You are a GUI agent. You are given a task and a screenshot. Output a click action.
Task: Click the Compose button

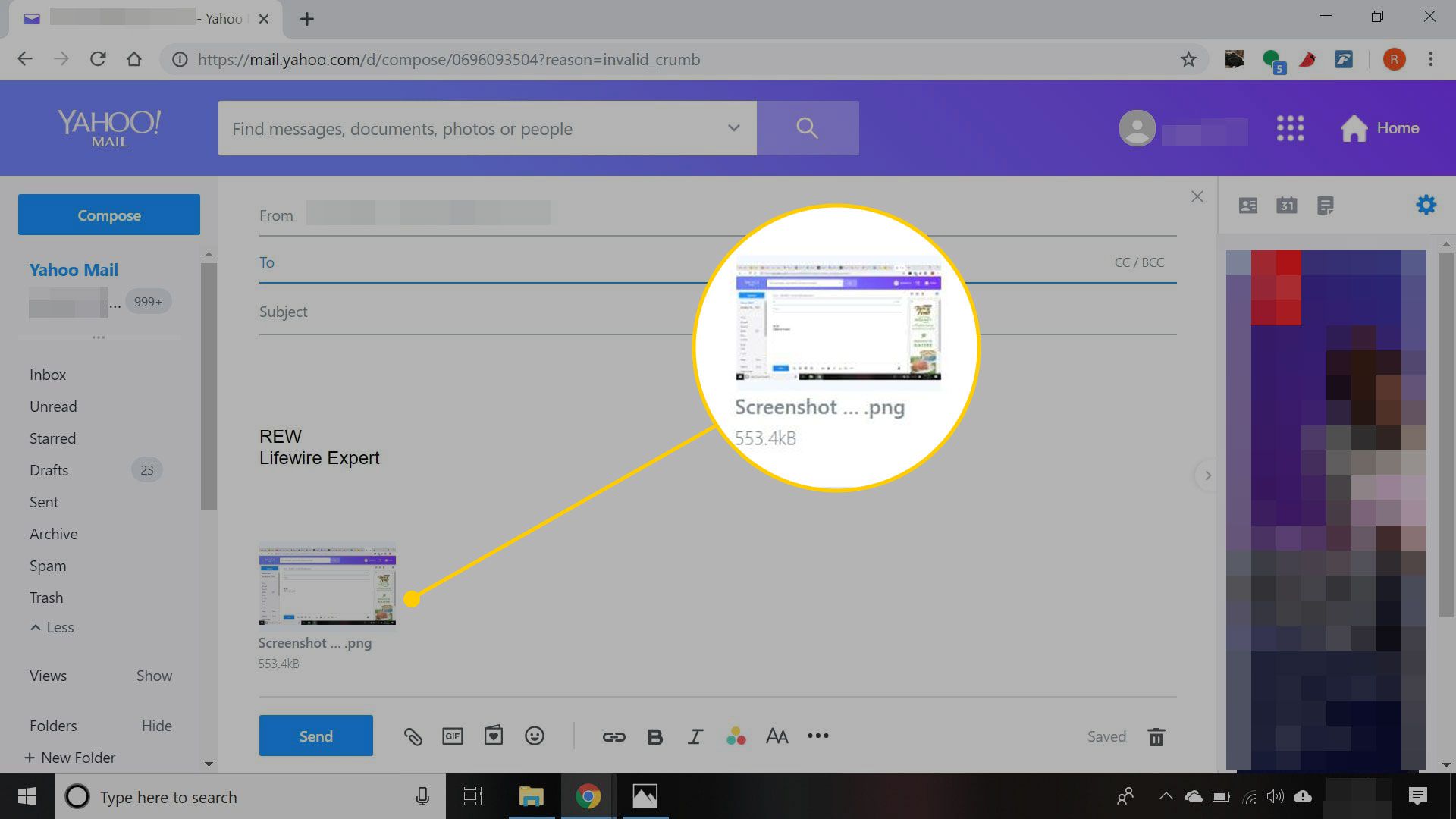(x=109, y=215)
